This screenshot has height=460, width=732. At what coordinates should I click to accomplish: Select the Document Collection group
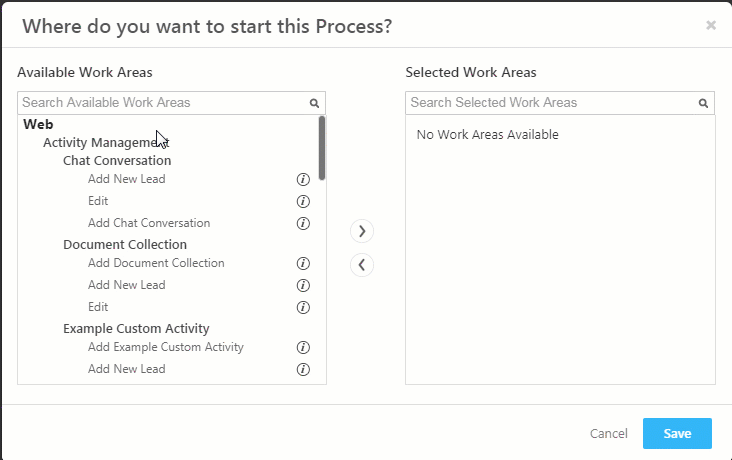click(125, 244)
